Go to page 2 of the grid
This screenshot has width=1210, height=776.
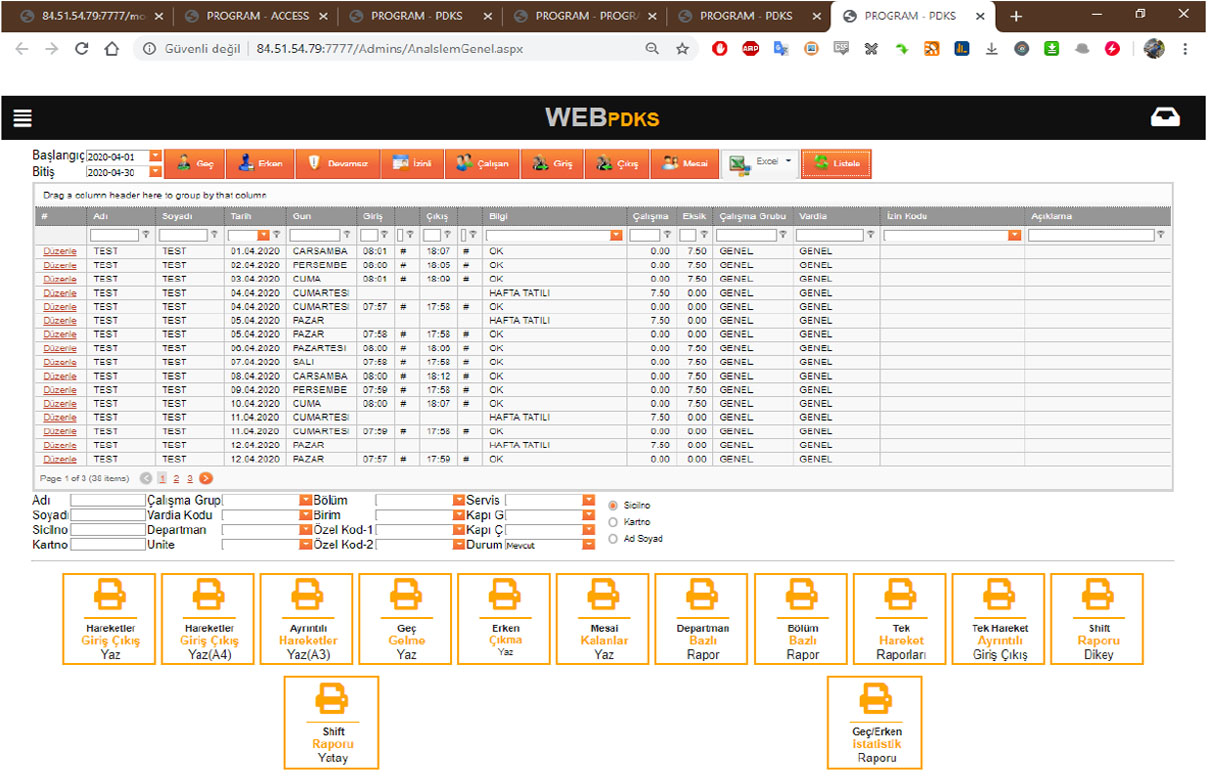pos(176,479)
